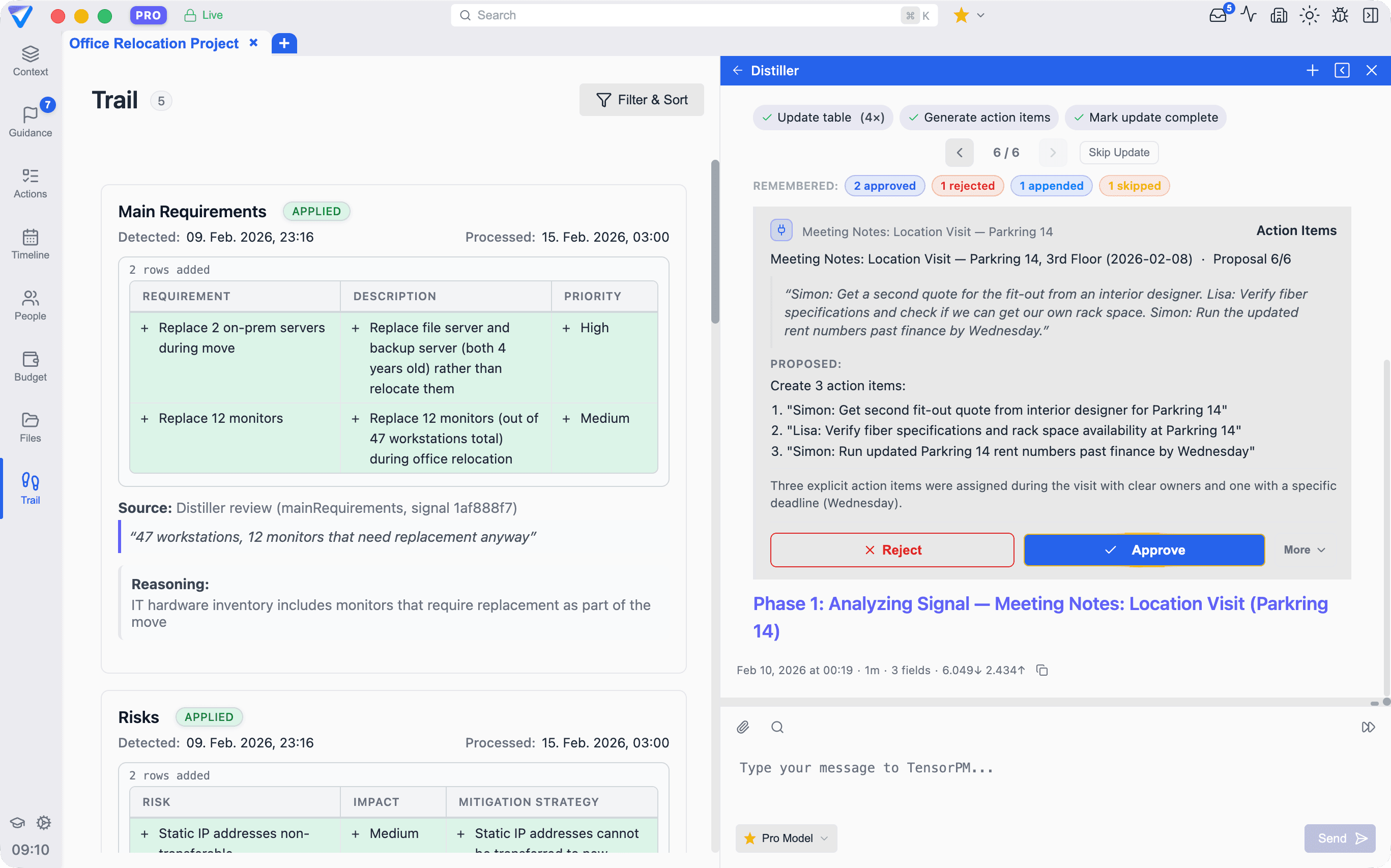
Task: Click the settings gear at the bottom left
Action: [x=44, y=823]
